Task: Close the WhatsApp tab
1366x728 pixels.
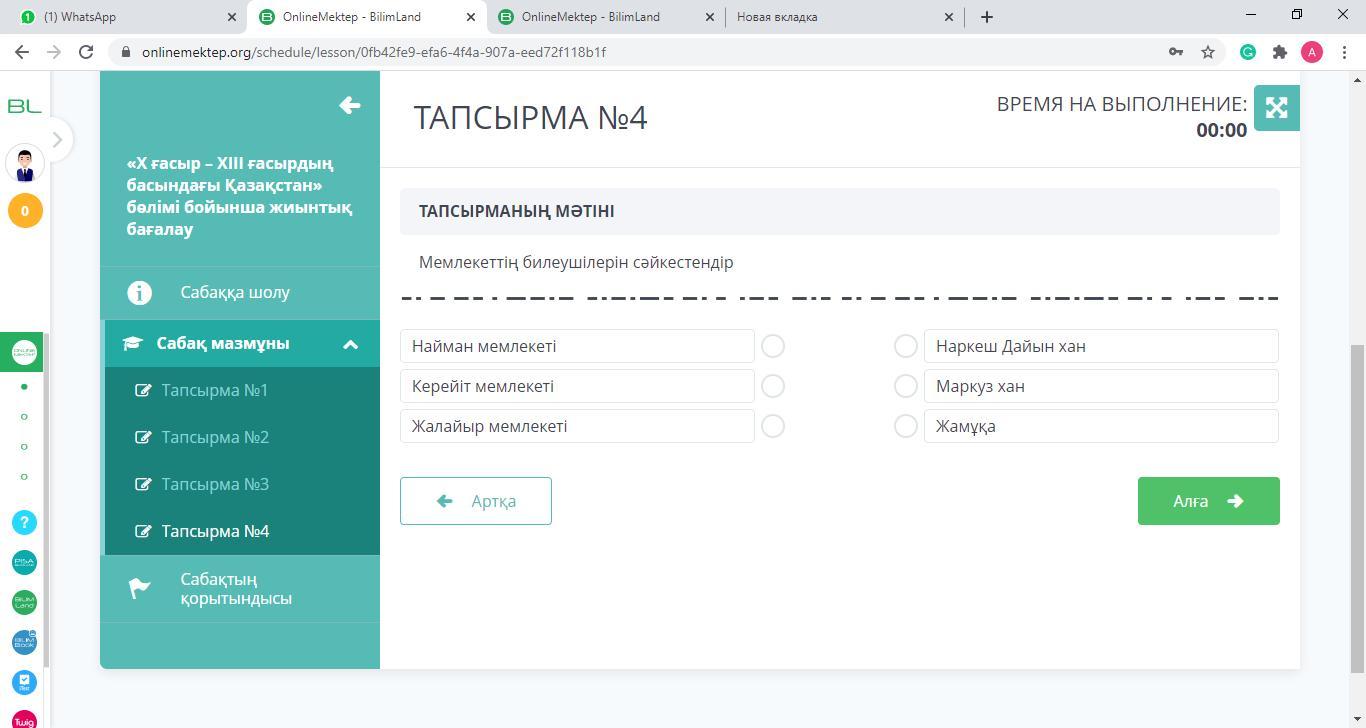Action: (231, 17)
